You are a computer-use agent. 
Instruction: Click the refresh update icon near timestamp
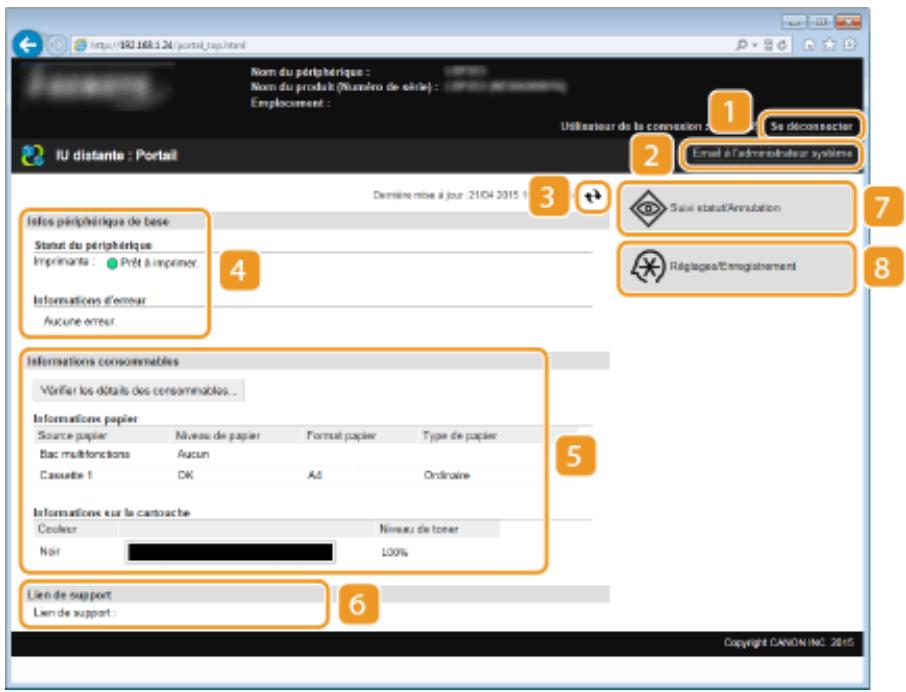click(x=592, y=197)
